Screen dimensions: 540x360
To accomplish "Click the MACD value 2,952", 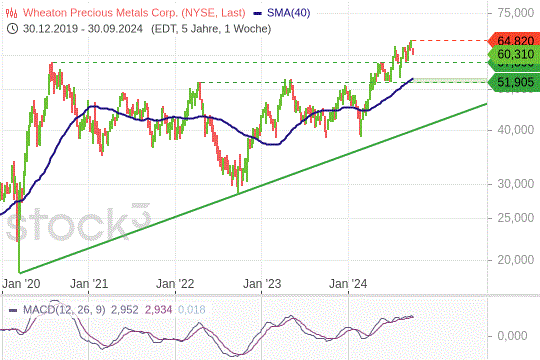I will [x=124, y=310].
